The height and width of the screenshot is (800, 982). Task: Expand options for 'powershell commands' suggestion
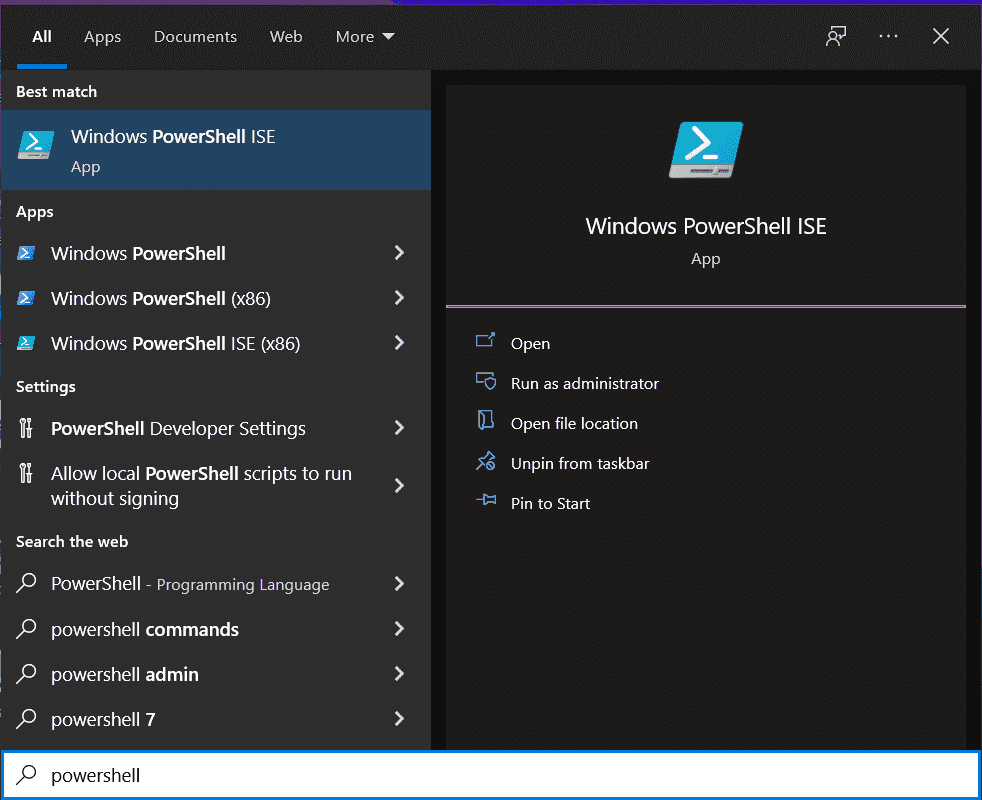pyautogui.click(x=399, y=629)
